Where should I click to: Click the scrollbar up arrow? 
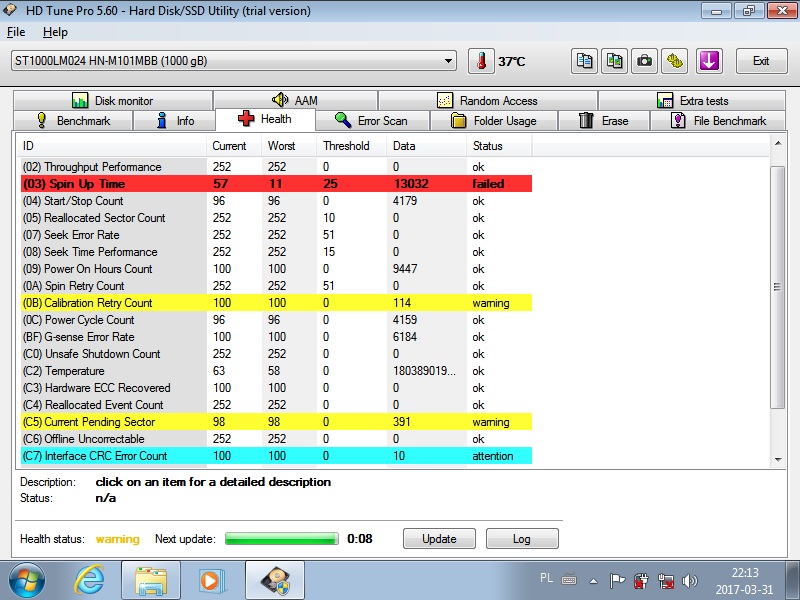(778, 143)
